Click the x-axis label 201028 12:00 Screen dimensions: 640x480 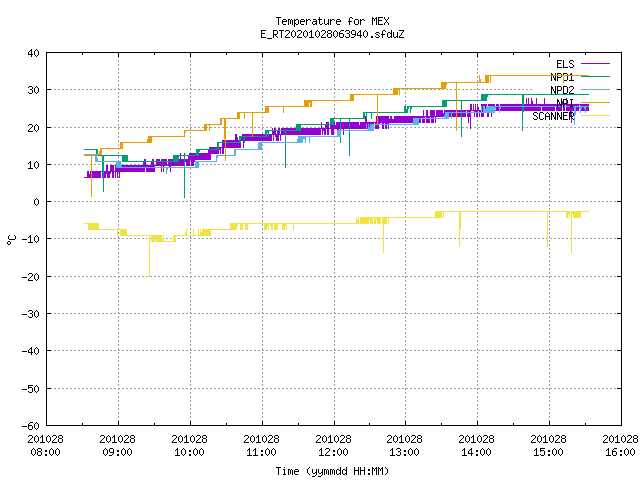(x=333, y=446)
